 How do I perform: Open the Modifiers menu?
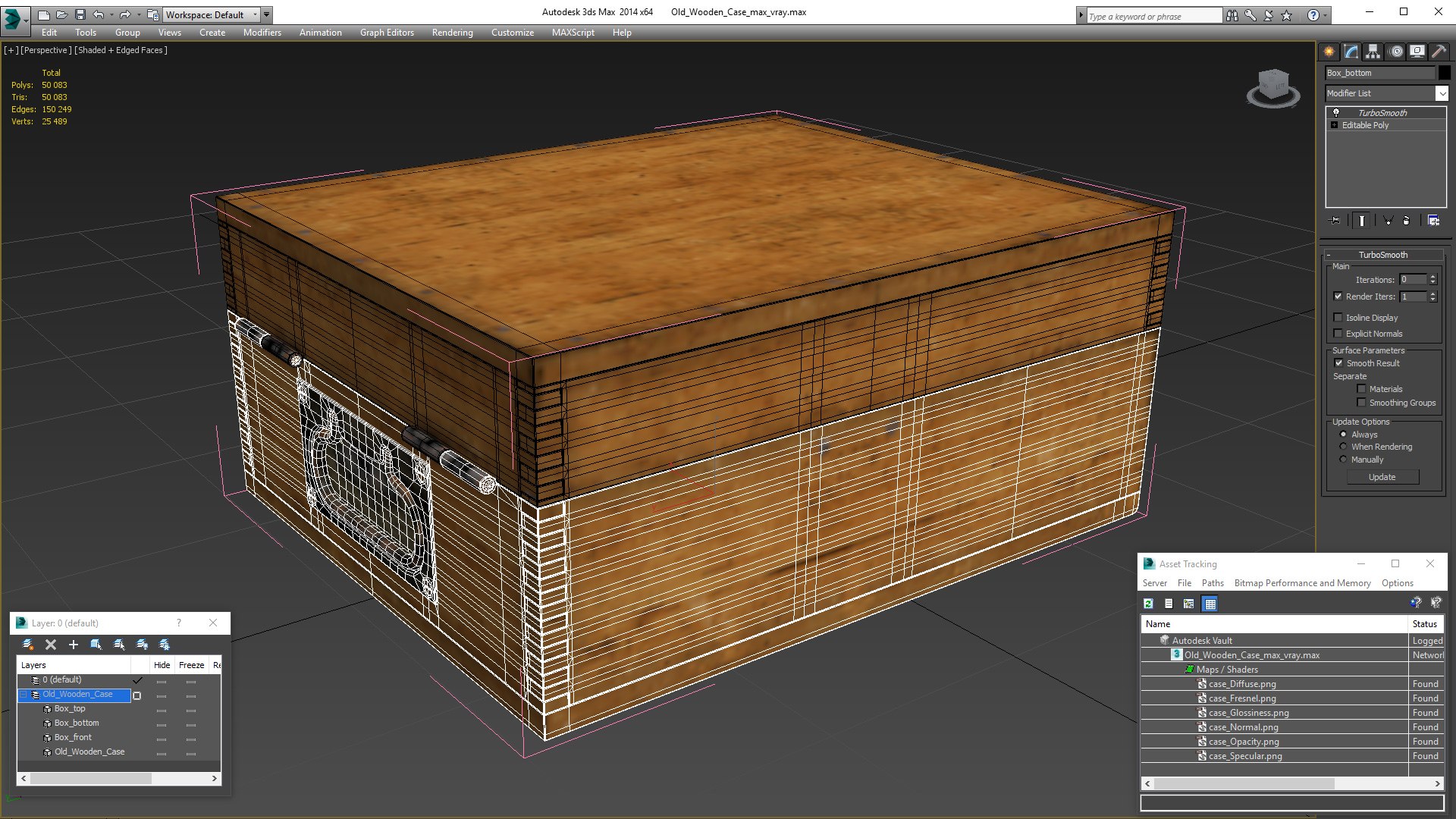point(262,33)
